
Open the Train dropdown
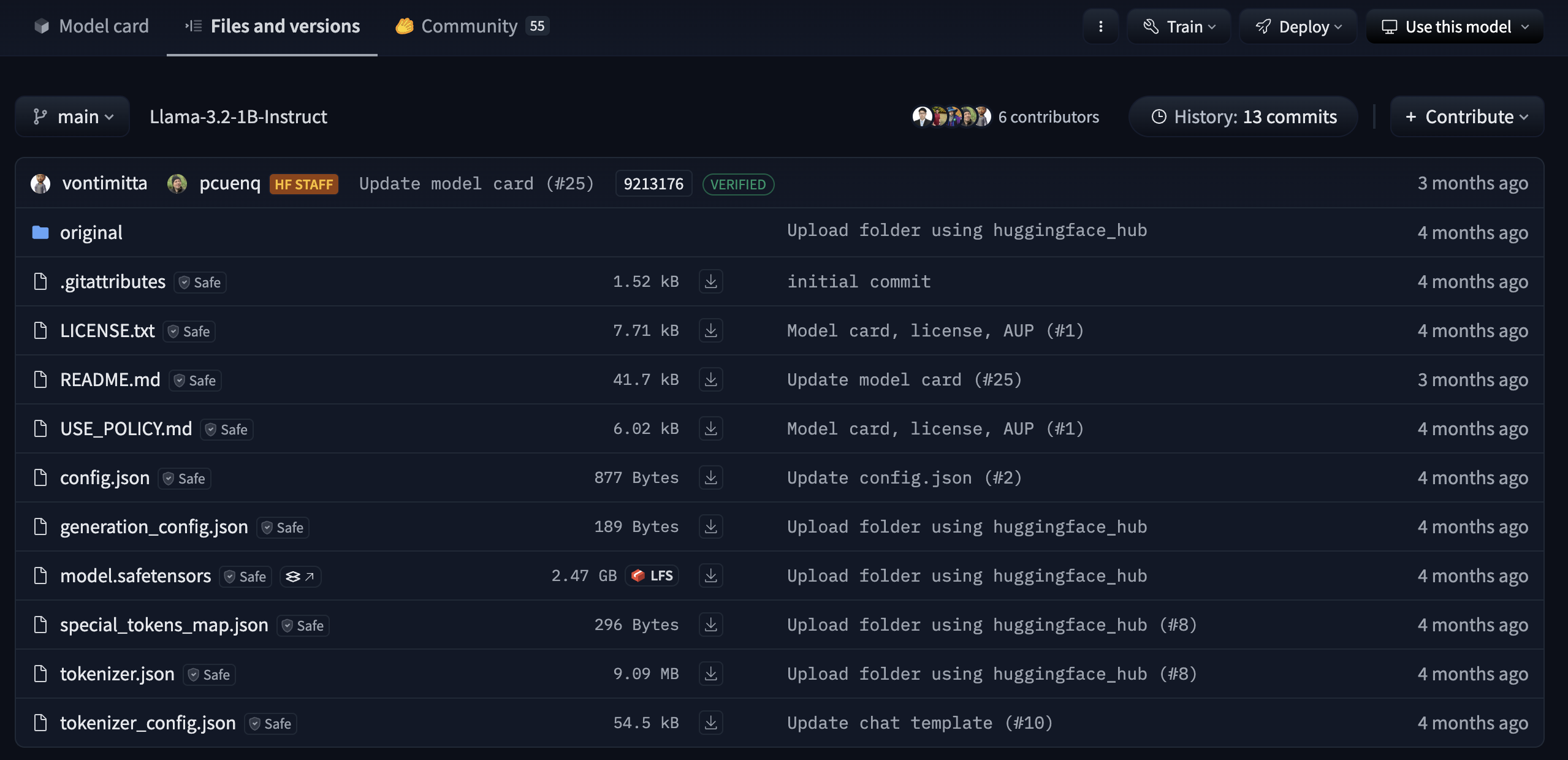tap(1178, 26)
